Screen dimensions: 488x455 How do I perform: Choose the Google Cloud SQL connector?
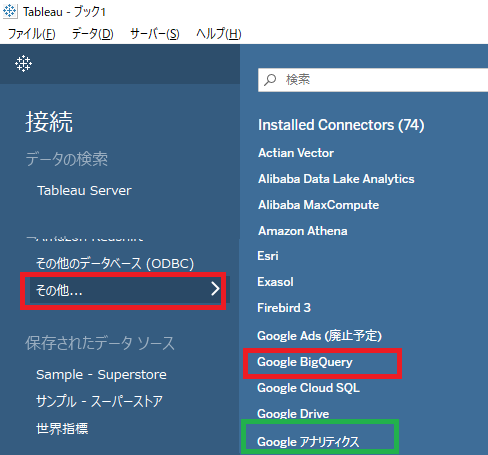click(308, 388)
